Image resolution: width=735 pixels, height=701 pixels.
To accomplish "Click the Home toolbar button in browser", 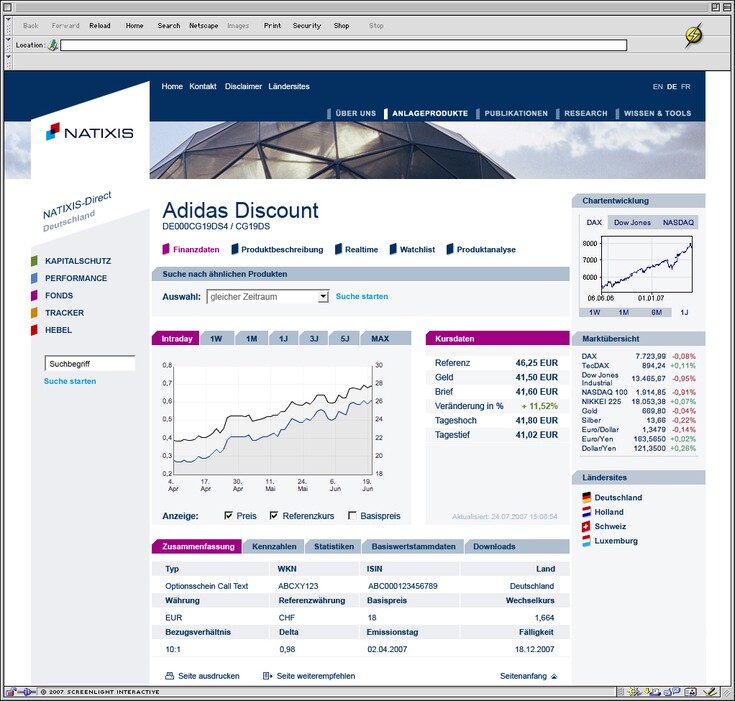I will [x=134, y=26].
